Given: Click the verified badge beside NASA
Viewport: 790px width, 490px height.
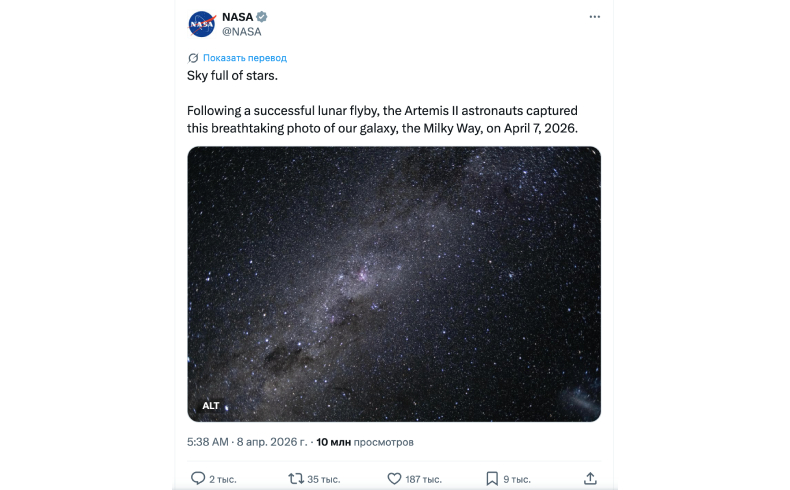Looking at the screenshot, I should [x=262, y=17].
